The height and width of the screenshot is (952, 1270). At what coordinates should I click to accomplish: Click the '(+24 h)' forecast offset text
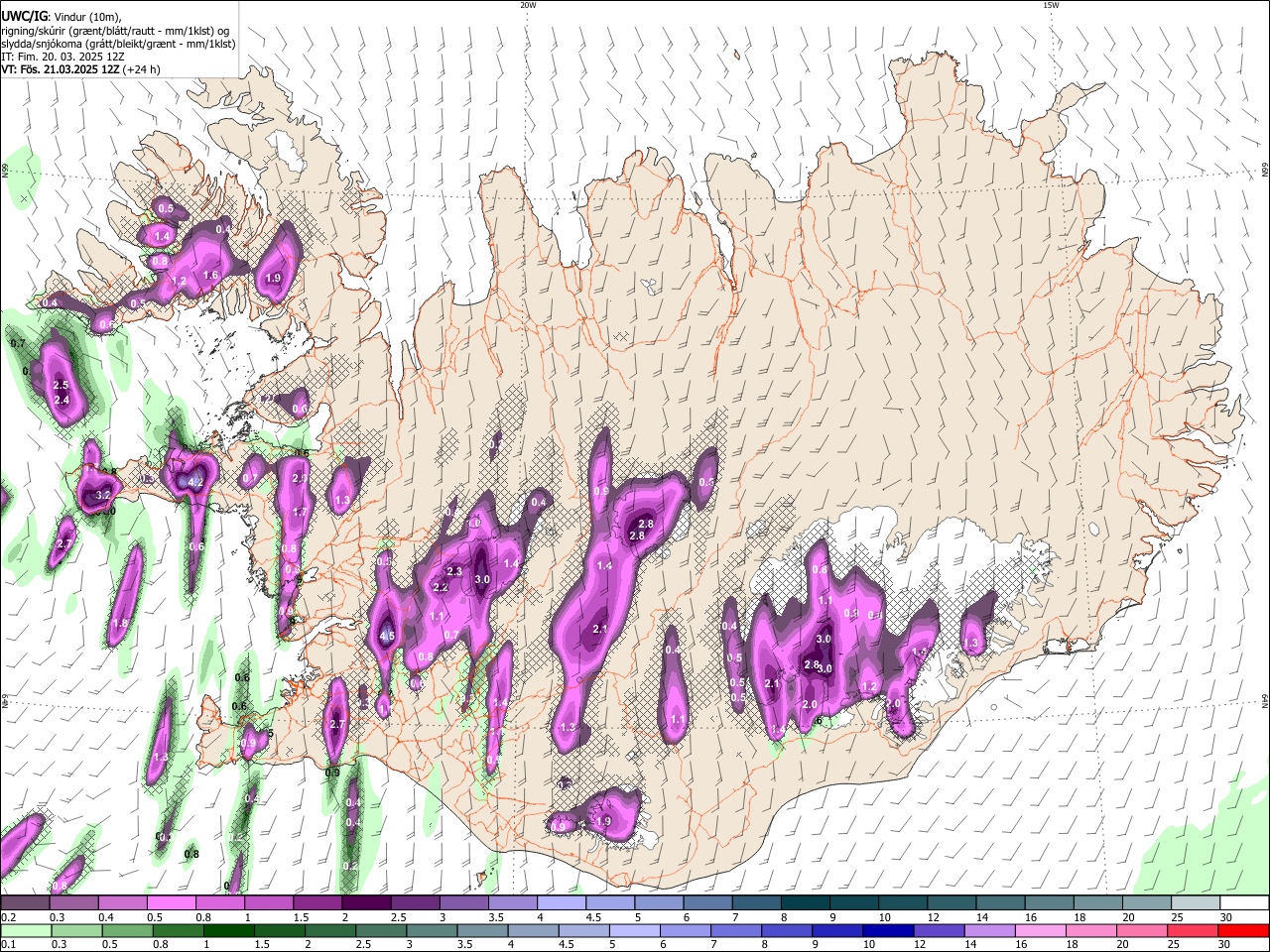[142, 69]
